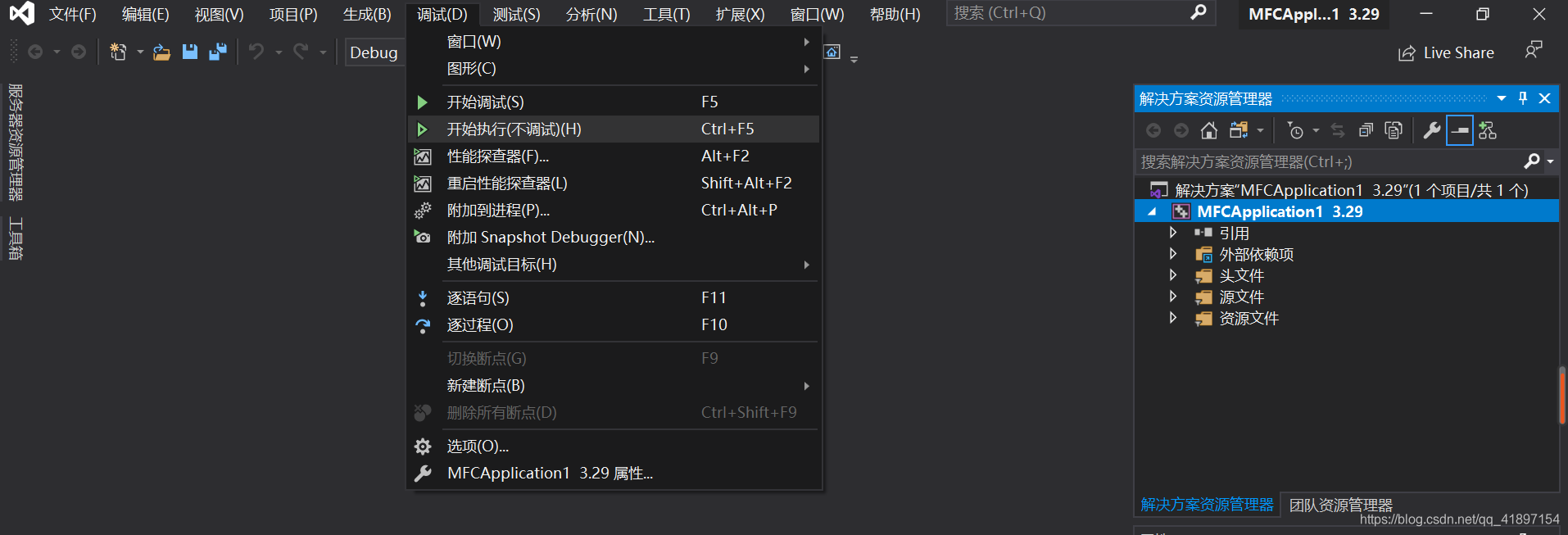Open the 帮助(H) menu
This screenshot has width=1568, height=535.
click(895, 14)
